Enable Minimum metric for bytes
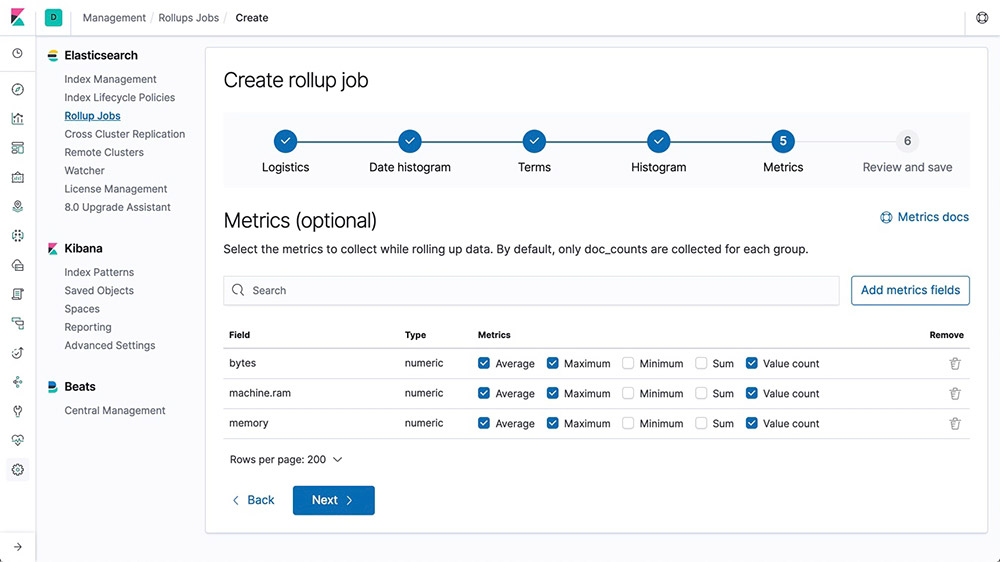The height and width of the screenshot is (562, 1000). click(628, 364)
